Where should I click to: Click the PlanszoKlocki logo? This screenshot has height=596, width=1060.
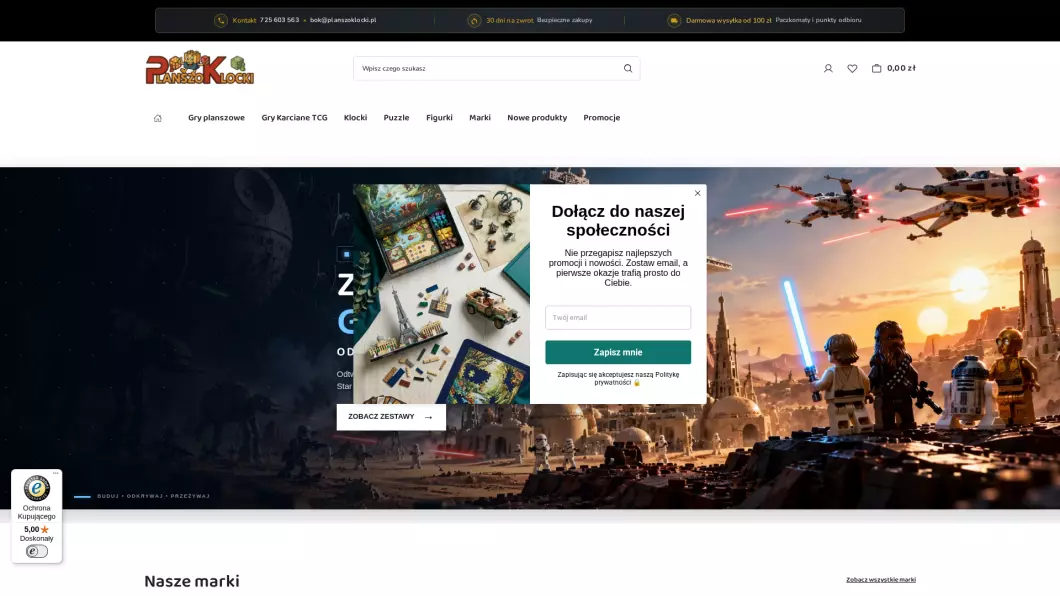(x=199, y=68)
